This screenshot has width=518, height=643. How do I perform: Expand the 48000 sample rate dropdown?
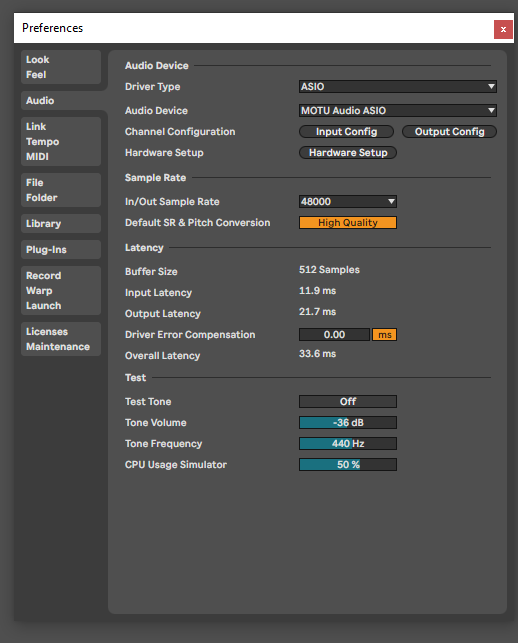coord(347,201)
